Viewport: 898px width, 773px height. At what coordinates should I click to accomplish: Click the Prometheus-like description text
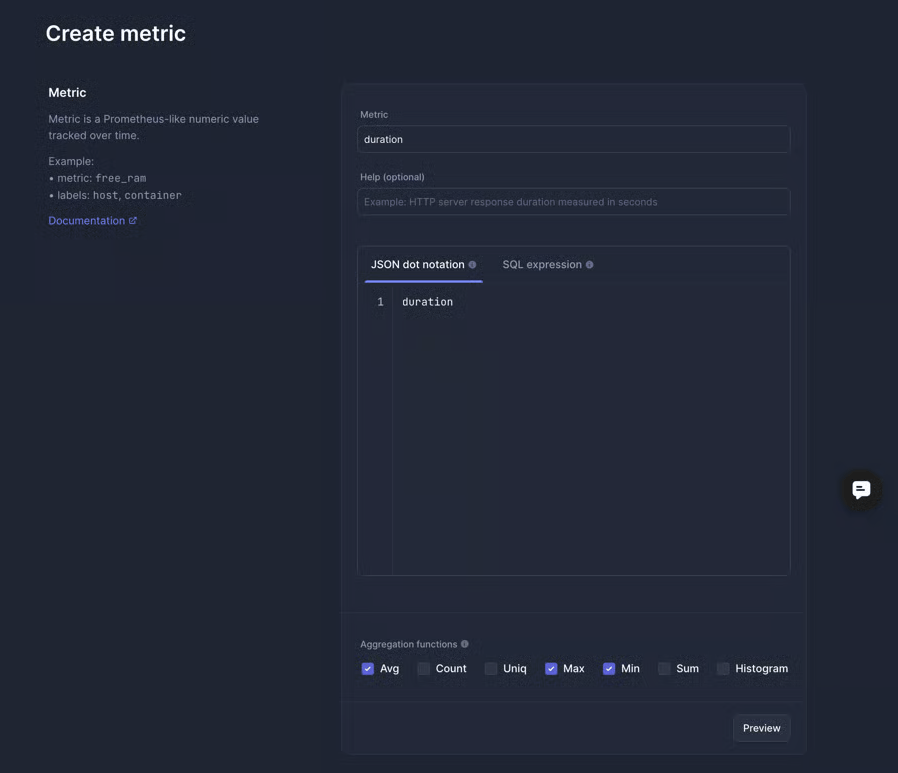pyautogui.click(x=153, y=127)
